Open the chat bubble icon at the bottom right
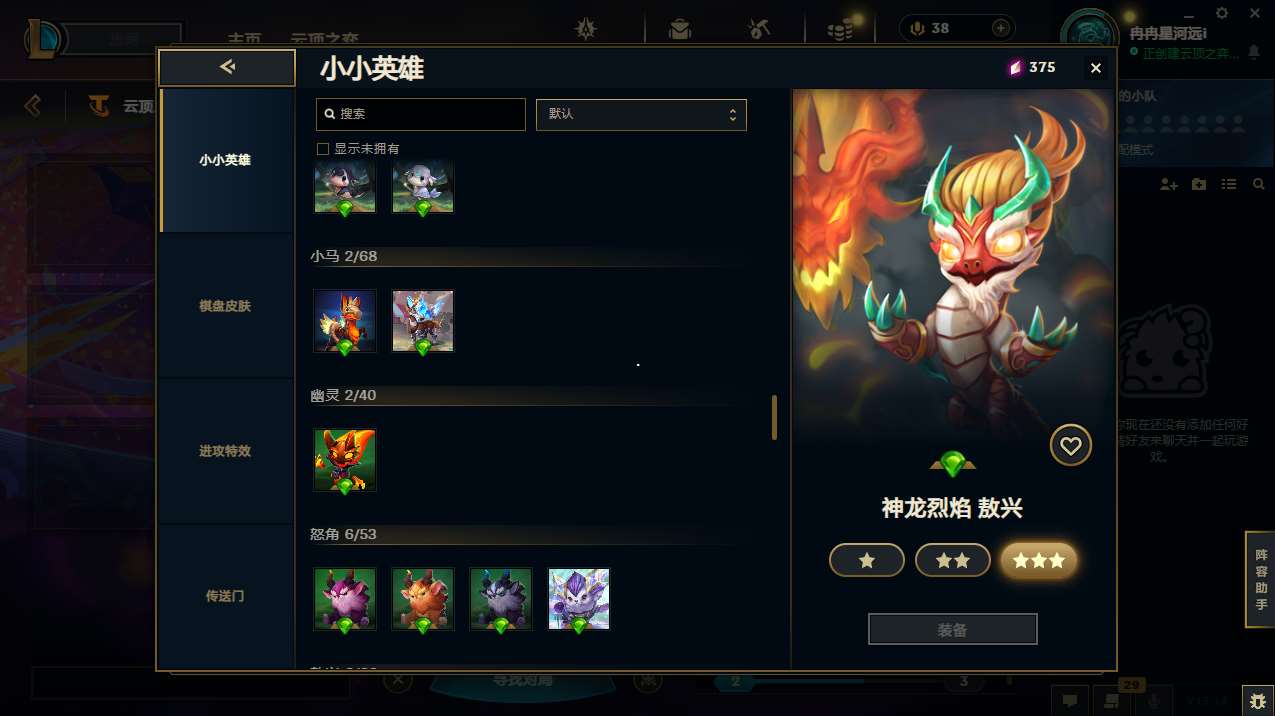 pyautogui.click(x=1069, y=701)
